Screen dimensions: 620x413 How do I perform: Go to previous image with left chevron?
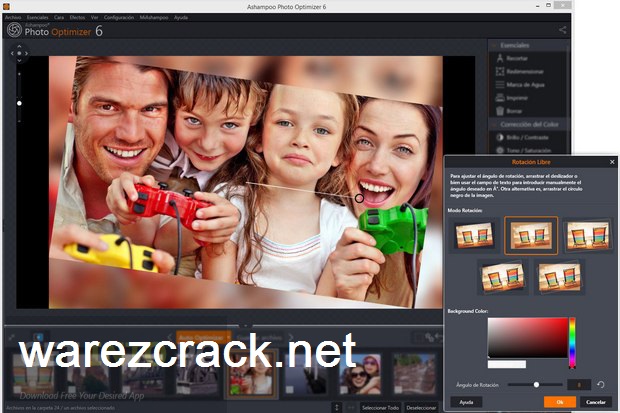(170, 337)
